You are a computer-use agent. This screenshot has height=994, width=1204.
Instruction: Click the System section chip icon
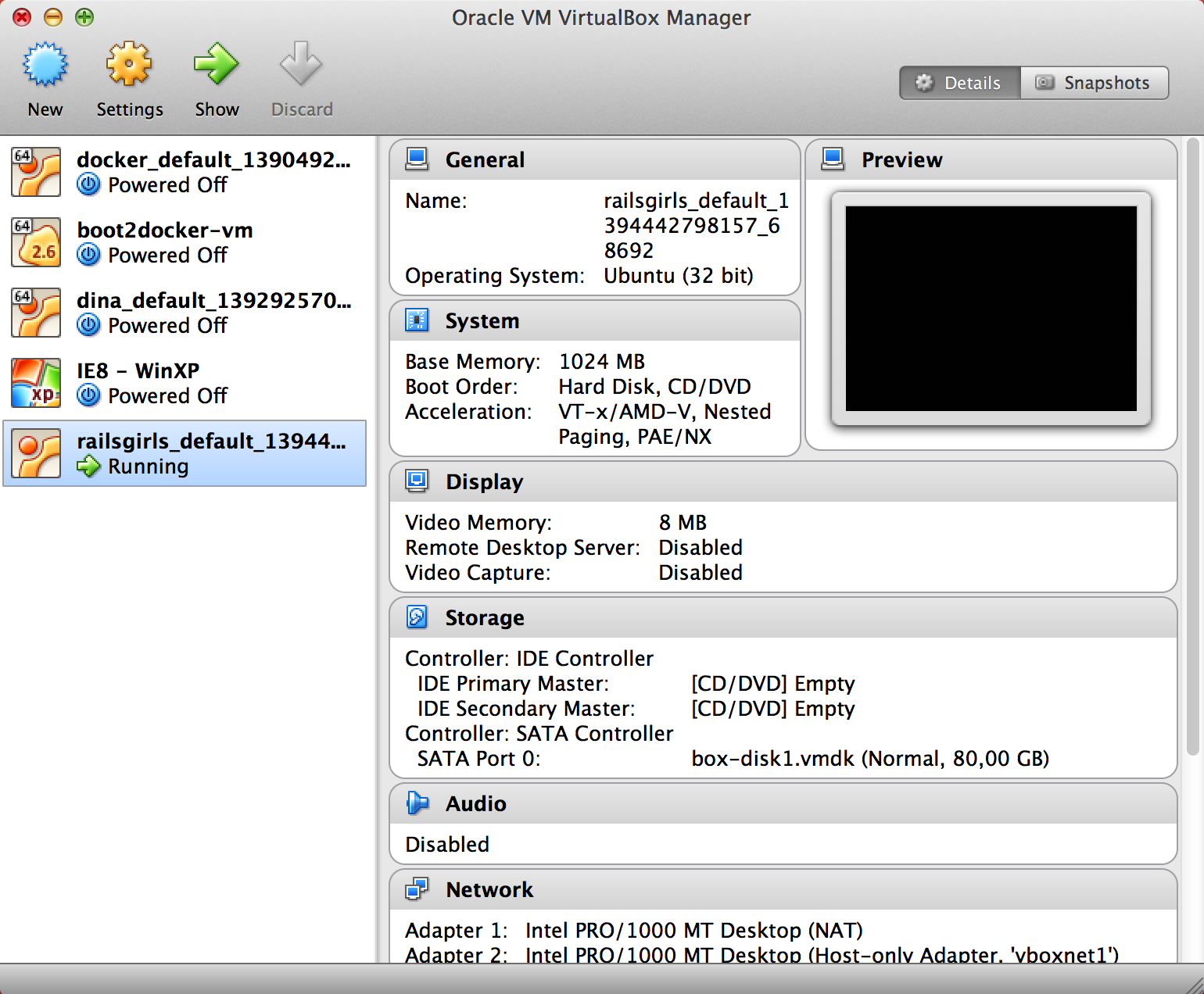point(417,320)
